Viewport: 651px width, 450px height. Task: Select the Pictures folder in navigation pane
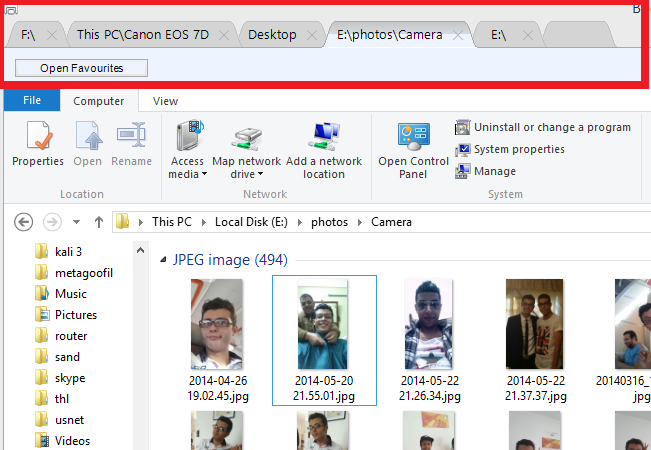76,315
